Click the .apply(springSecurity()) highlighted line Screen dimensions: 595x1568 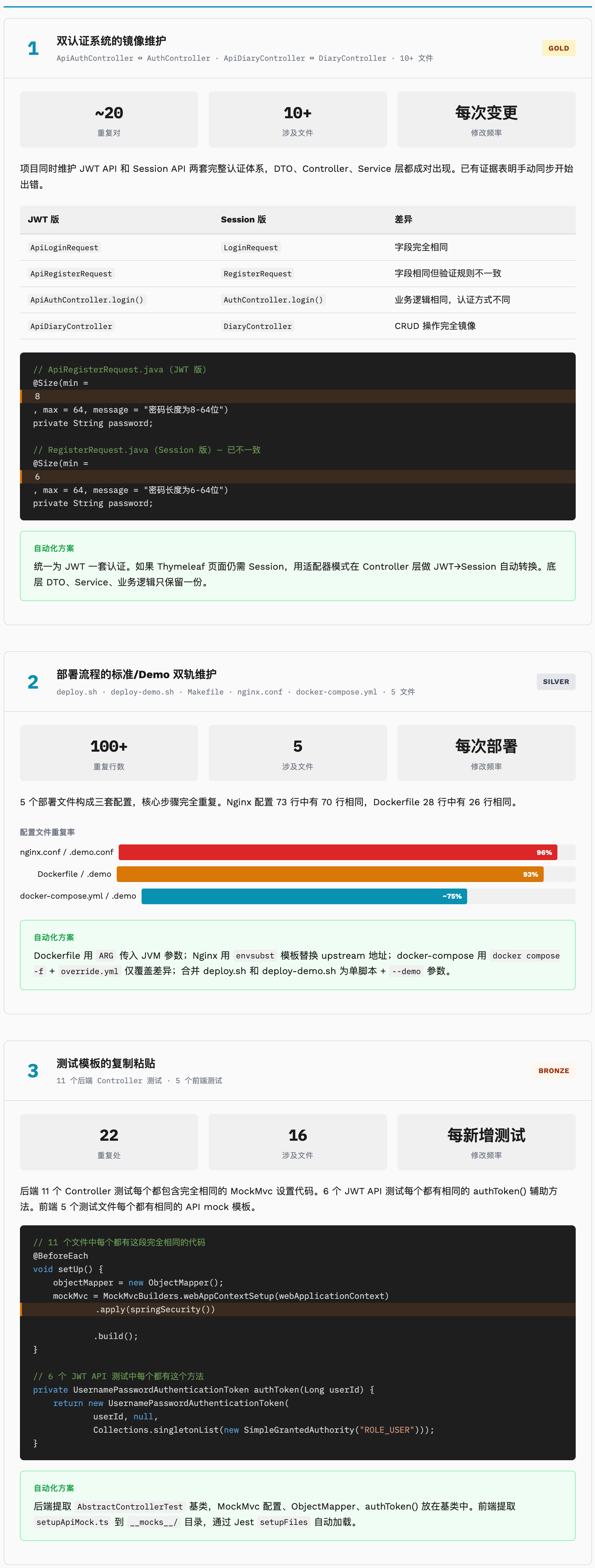click(x=298, y=1309)
